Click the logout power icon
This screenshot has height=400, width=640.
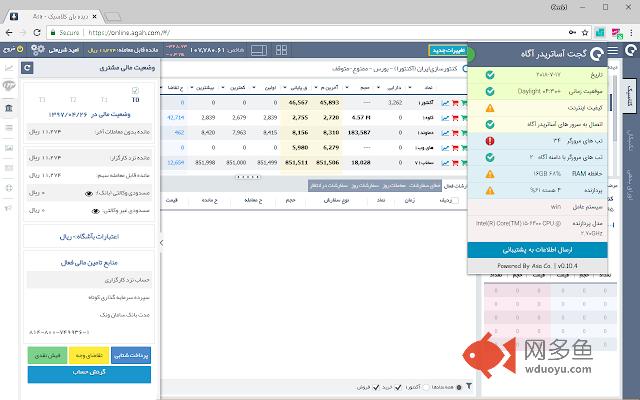tap(19, 50)
